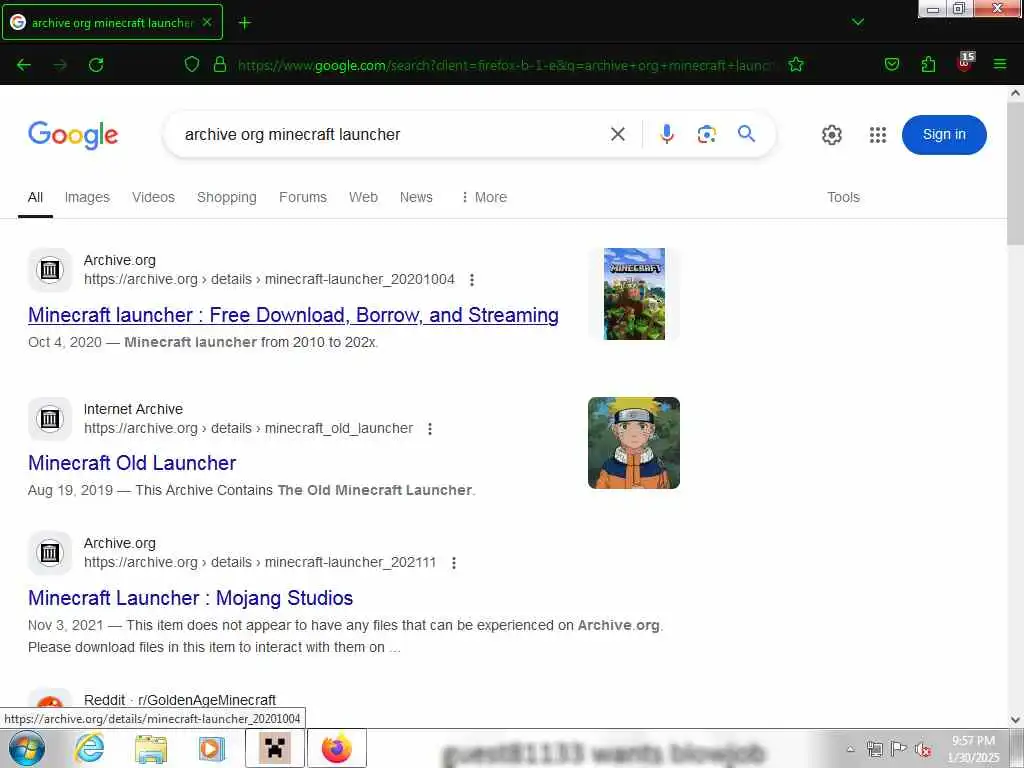The image size is (1024, 768).
Task: Switch to Firefox in the taskbar
Action: 336,748
